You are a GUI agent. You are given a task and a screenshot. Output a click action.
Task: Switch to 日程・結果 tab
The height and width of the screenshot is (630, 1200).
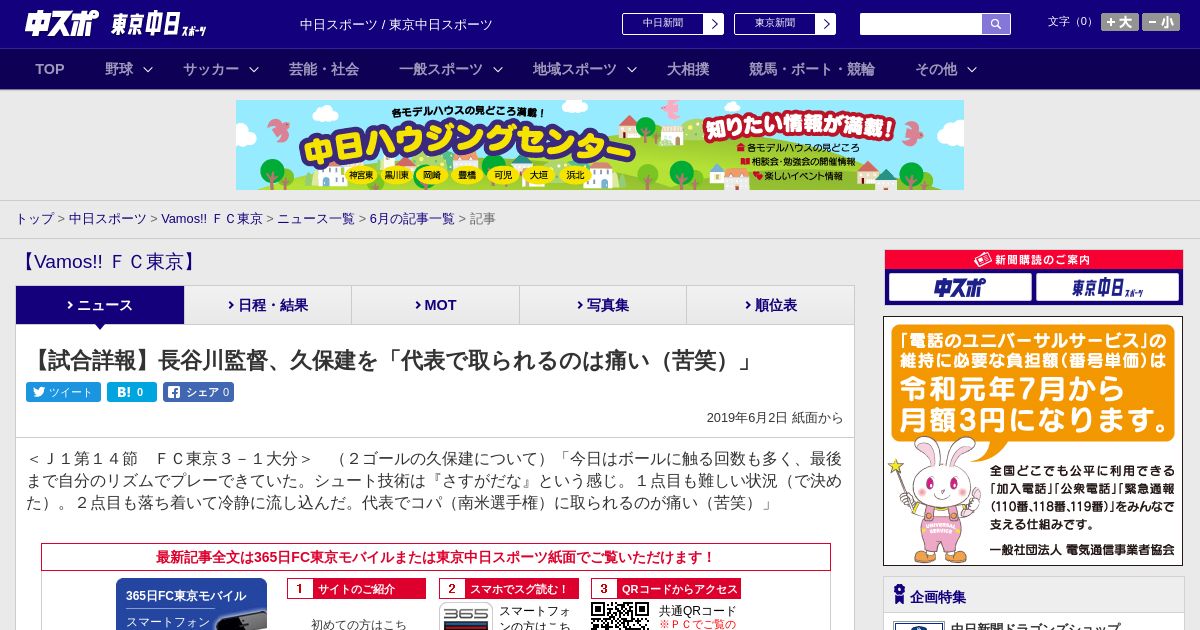click(x=268, y=305)
